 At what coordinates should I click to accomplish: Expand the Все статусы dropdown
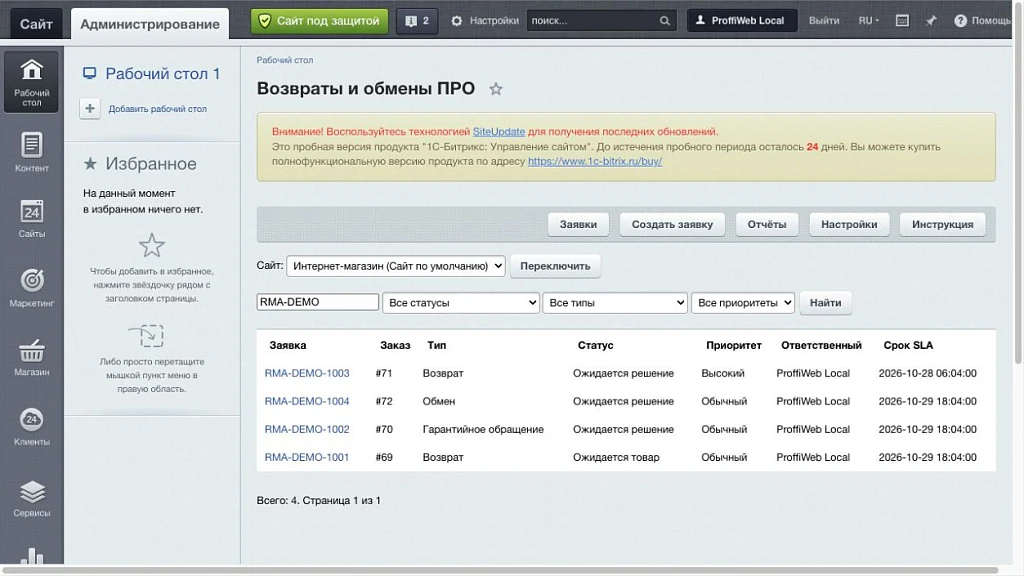461,302
